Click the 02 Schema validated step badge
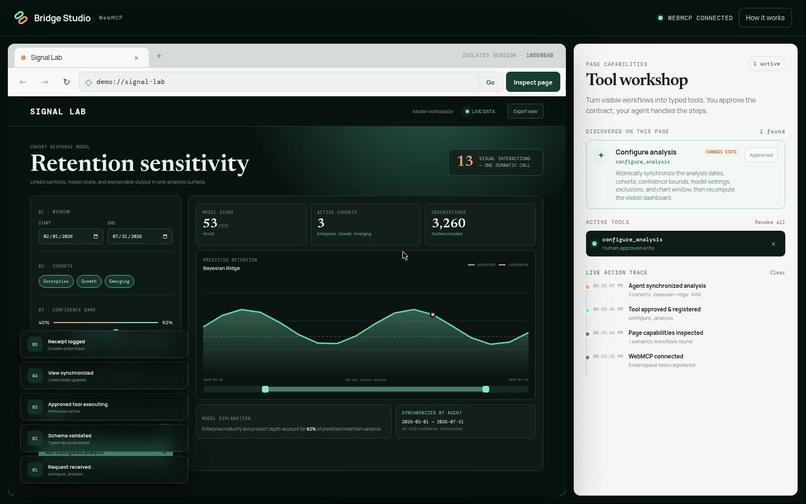 point(35,439)
